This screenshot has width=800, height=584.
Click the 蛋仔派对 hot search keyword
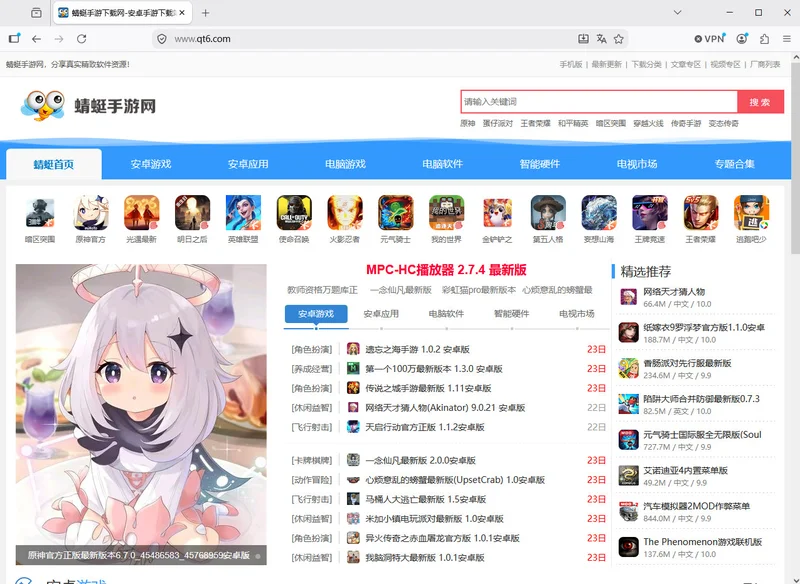click(498, 123)
